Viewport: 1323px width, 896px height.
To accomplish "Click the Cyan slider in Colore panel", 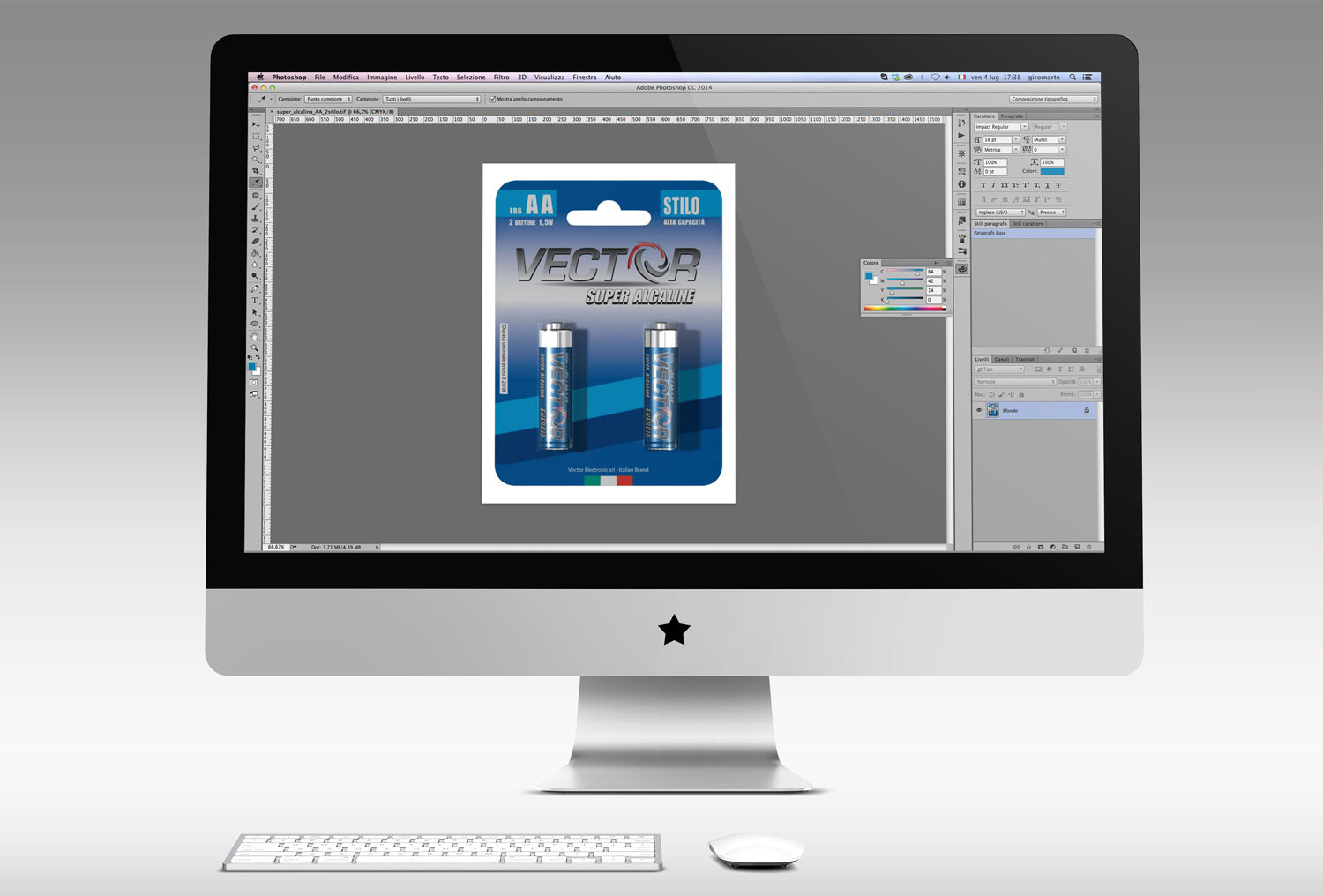I will click(904, 272).
